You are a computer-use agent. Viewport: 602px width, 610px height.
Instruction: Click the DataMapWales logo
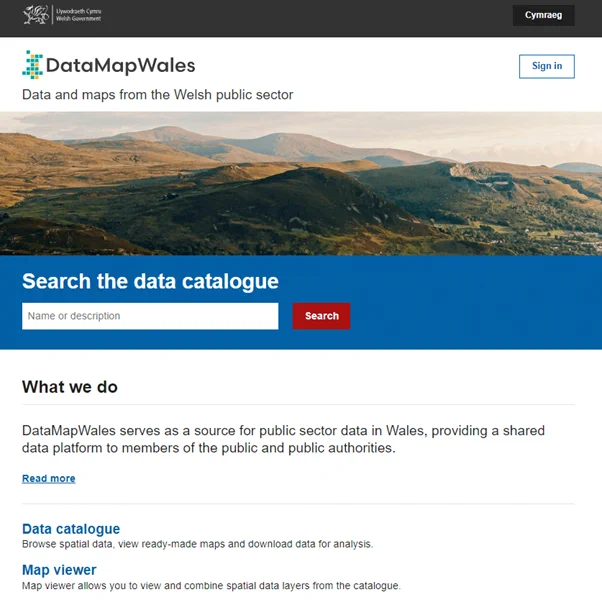click(x=109, y=65)
